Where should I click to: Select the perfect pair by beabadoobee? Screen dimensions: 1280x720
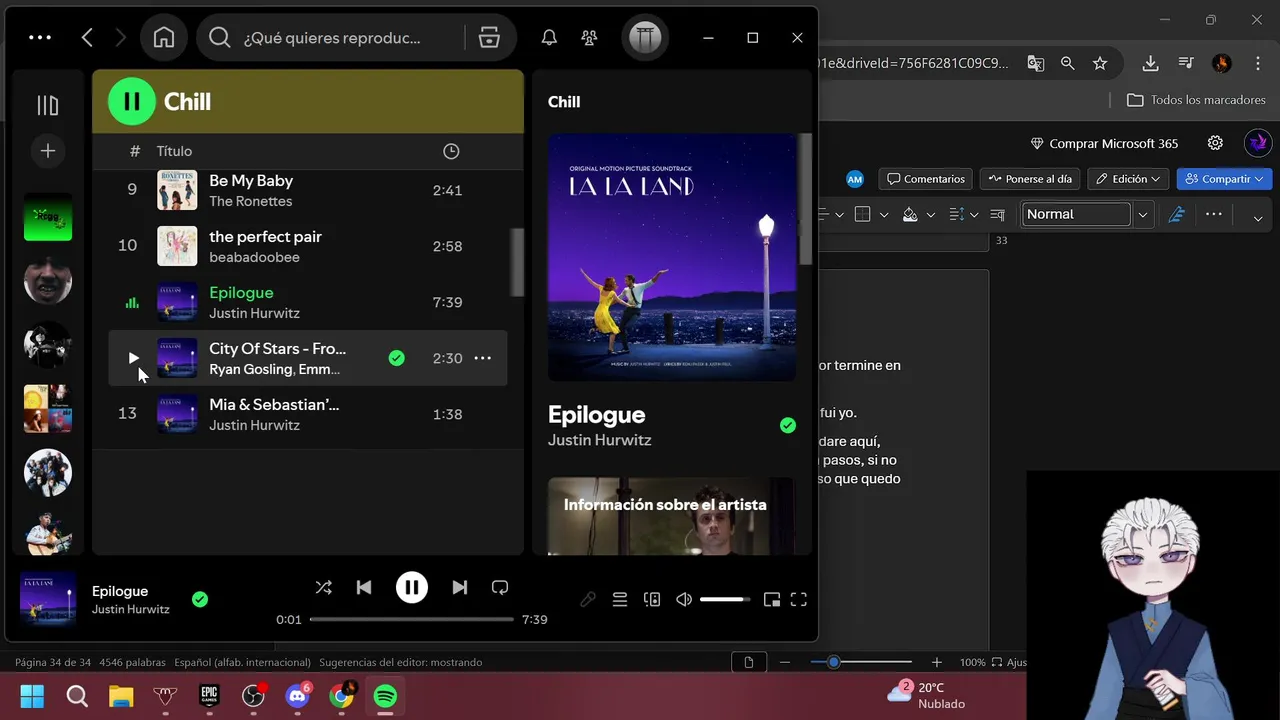[307, 246]
